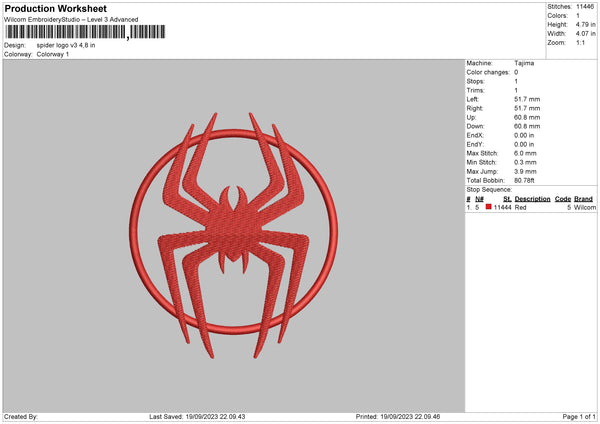This screenshot has width=600, height=424.
Task: Click the 'Colorway 1' value
Action: (x=53, y=54)
